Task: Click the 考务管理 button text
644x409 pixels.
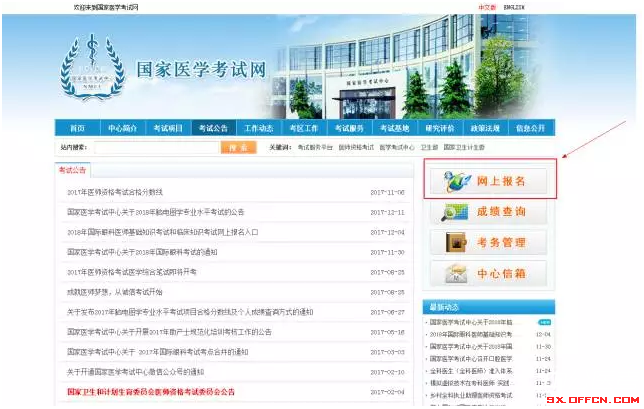Action: [x=501, y=243]
